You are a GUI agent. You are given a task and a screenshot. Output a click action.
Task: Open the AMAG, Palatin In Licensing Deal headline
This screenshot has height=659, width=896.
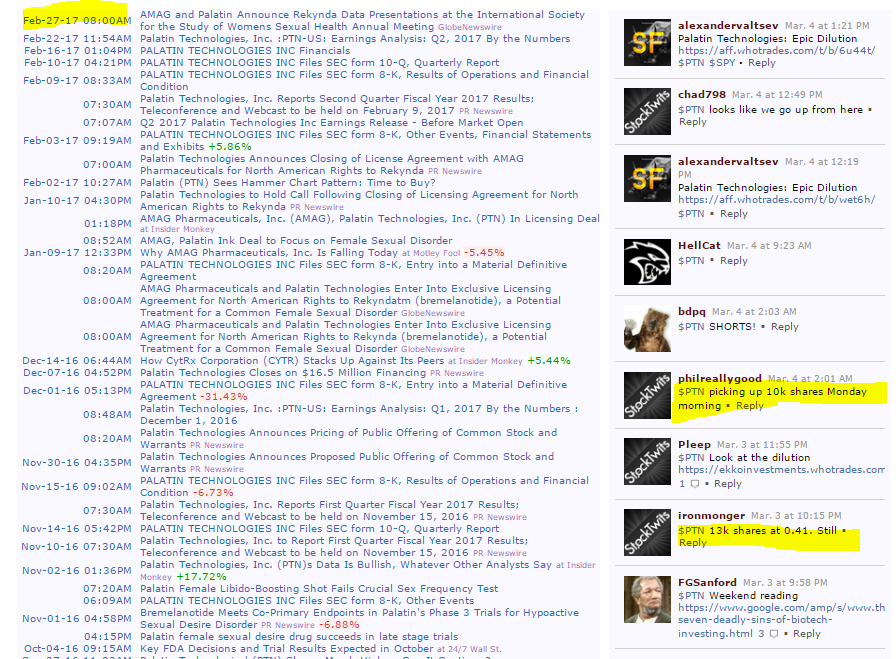click(370, 219)
